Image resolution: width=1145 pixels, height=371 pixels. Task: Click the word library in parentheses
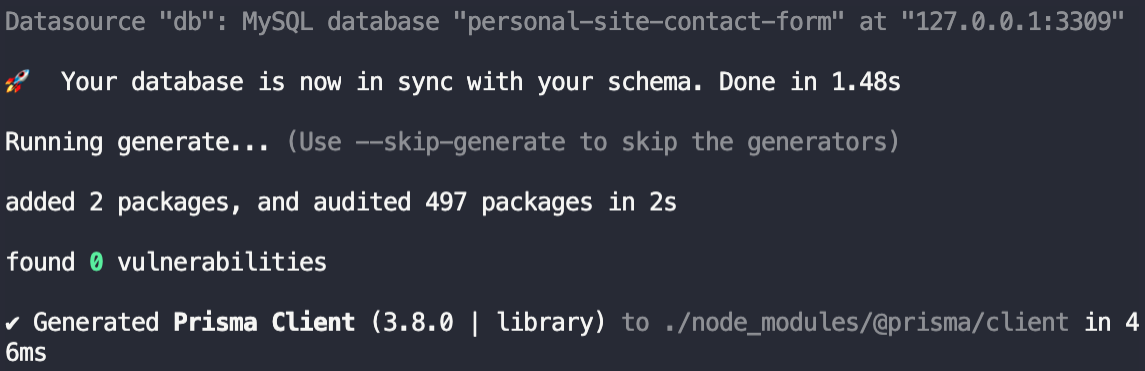tap(545, 322)
